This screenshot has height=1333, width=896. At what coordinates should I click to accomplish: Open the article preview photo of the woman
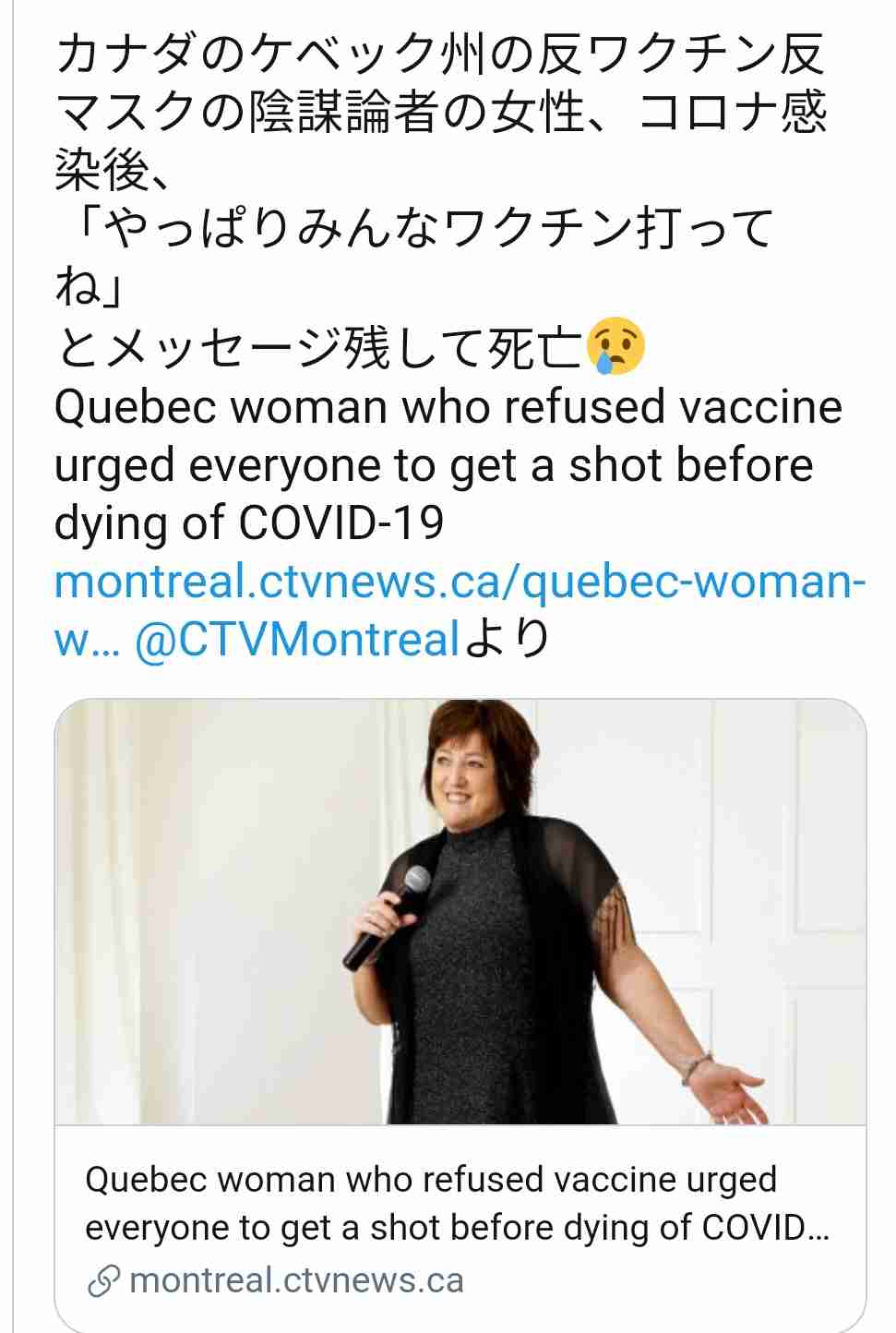point(460,912)
